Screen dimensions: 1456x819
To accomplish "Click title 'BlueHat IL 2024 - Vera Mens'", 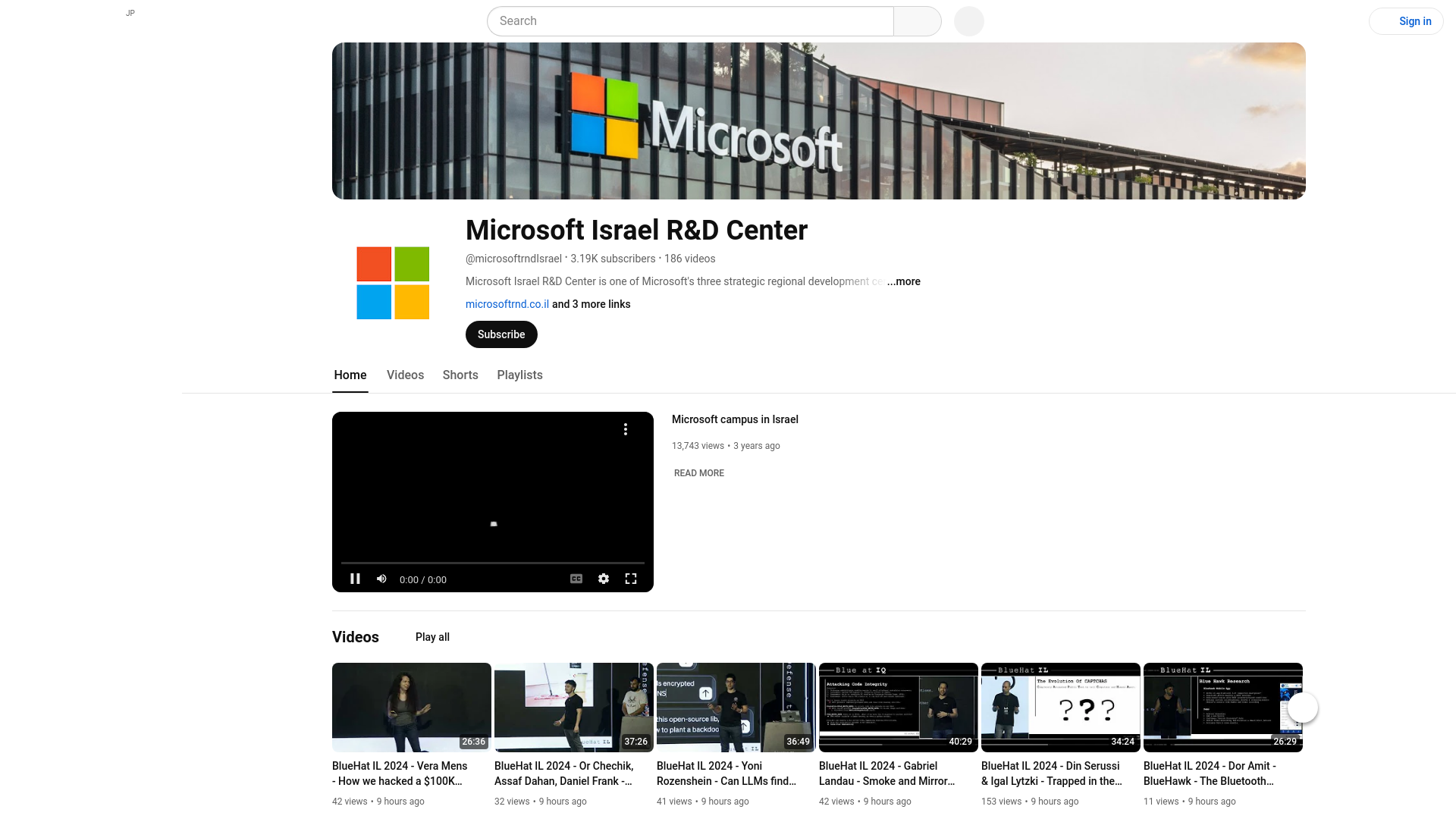I will 400,773.
